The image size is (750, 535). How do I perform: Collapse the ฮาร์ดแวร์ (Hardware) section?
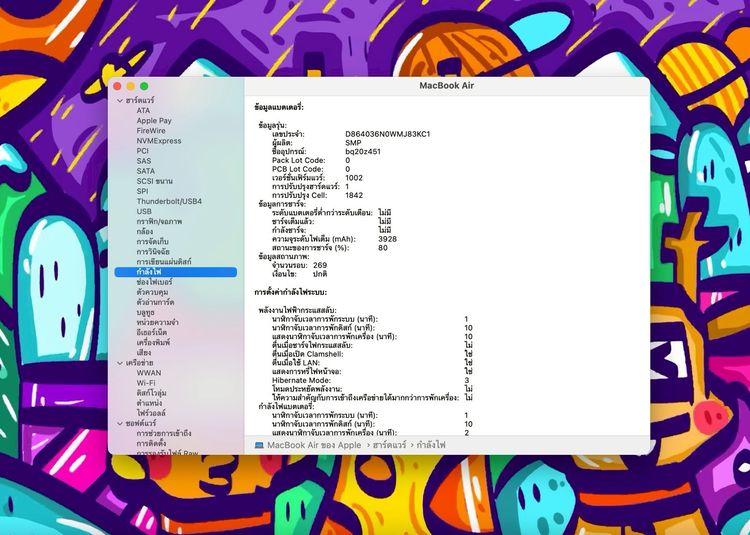pyautogui.click(x=119, y=101)
